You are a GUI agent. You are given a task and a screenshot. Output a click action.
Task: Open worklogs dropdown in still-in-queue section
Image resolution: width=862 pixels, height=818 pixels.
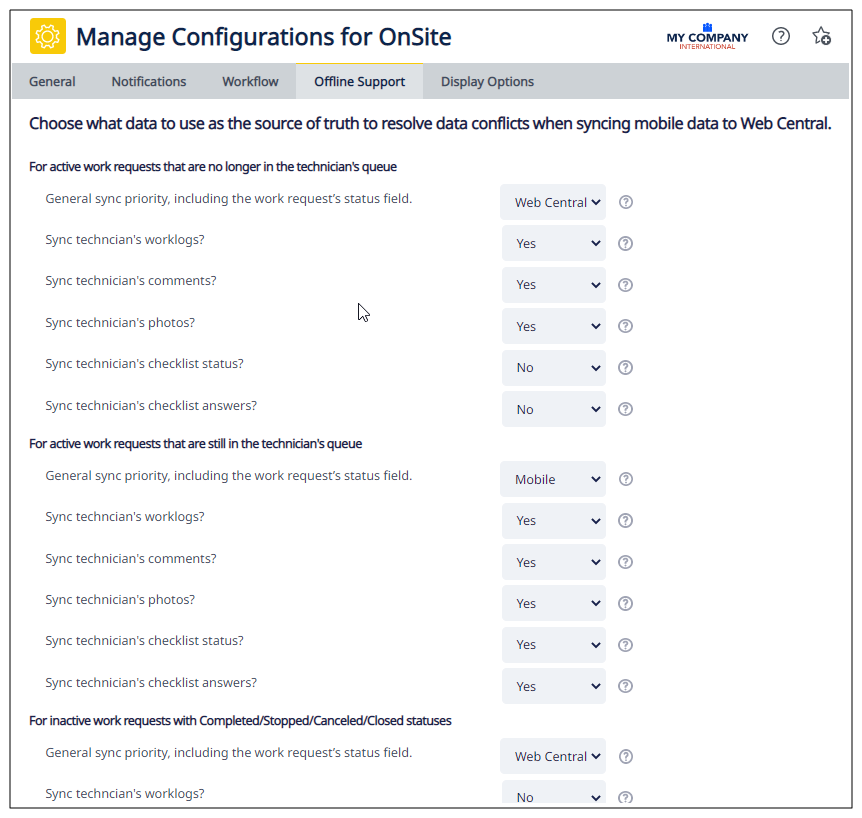click(x=554, y=521)
